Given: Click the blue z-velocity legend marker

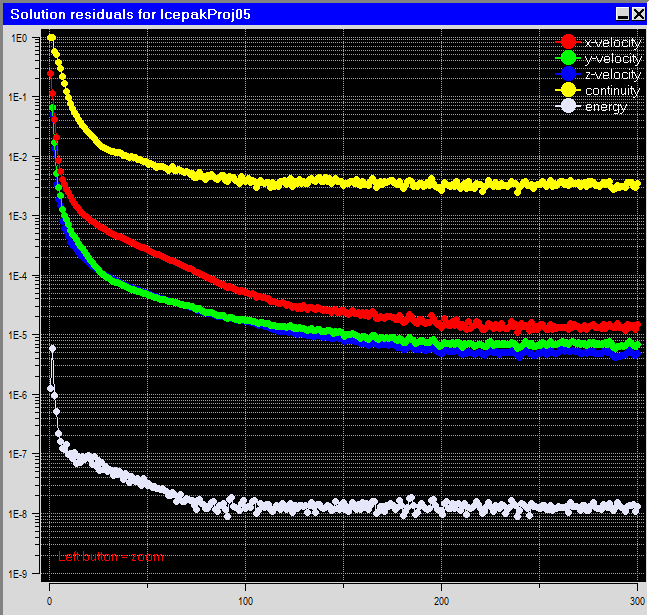Looking at the screenshot, I should point(568,75).
